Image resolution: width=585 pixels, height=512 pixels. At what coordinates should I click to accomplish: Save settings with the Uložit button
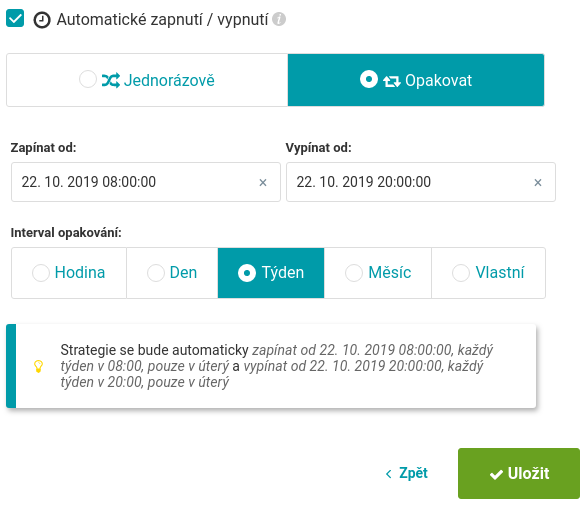519,474
